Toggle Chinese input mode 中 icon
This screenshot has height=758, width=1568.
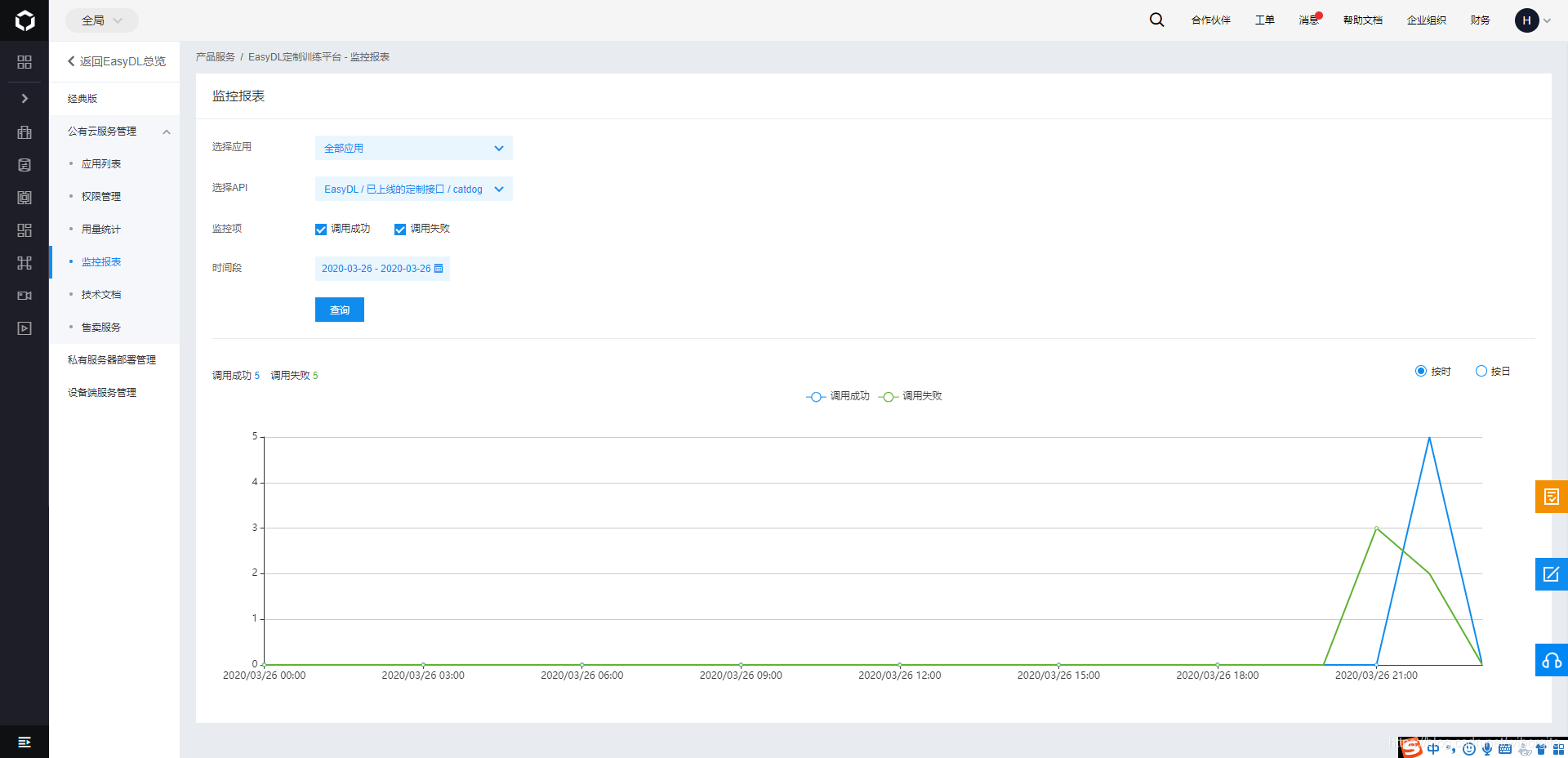pos(1433,748)
